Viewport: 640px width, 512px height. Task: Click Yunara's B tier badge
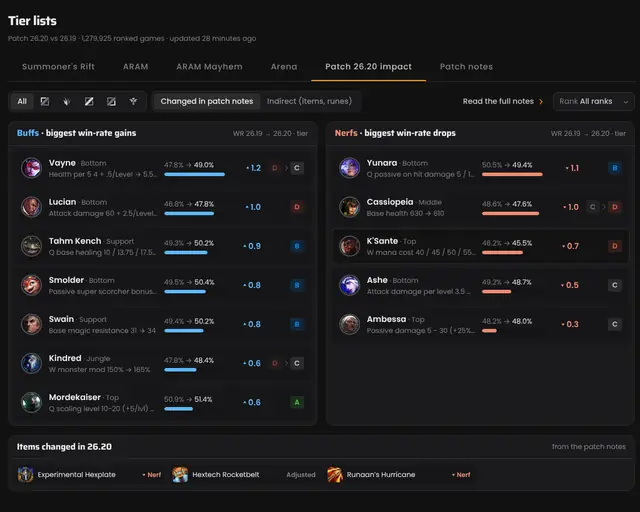click(615, 168)
